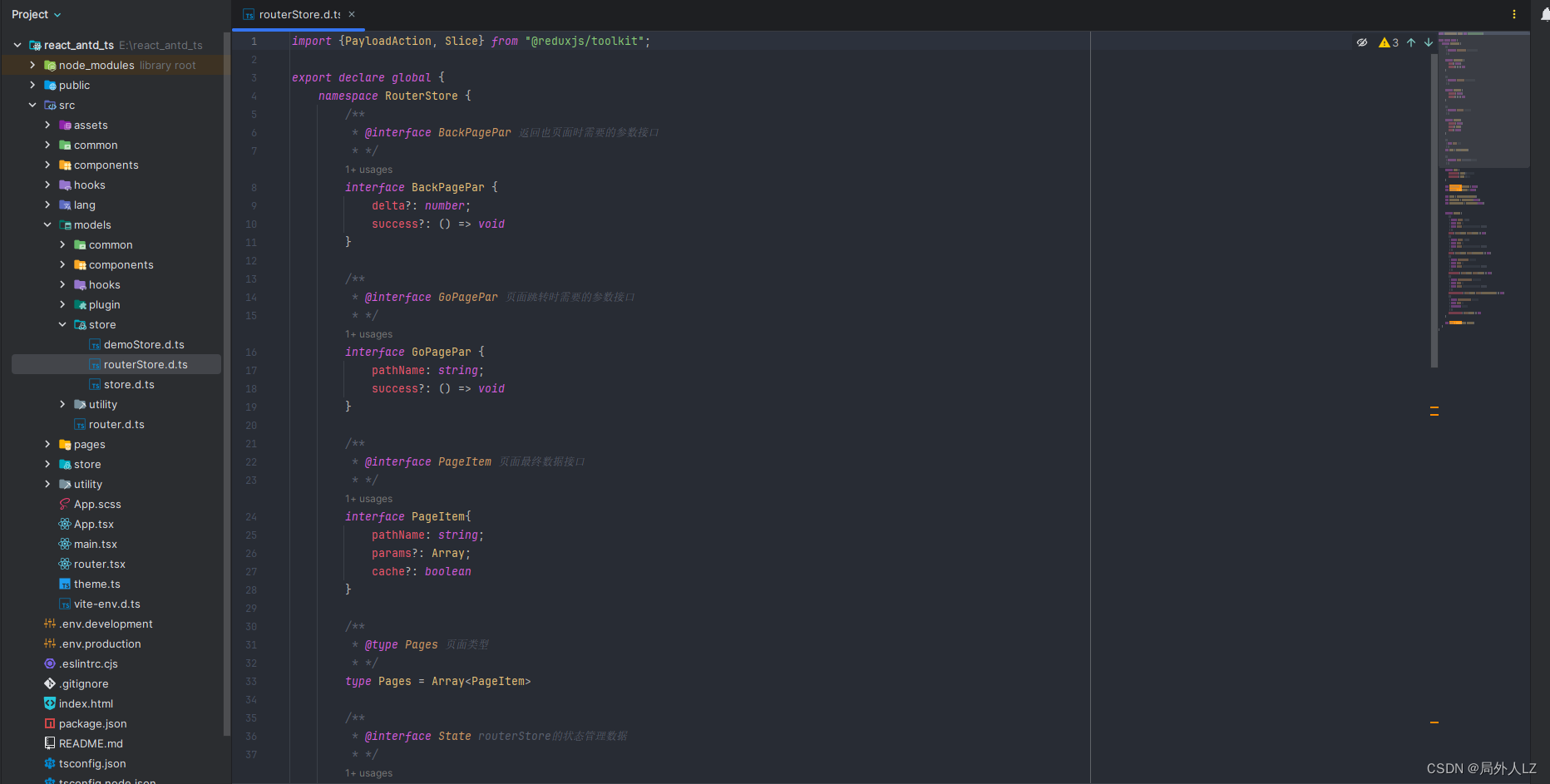Open App.scss file
This screenshot has width=1550, height=784.
[x=97, y=504]
